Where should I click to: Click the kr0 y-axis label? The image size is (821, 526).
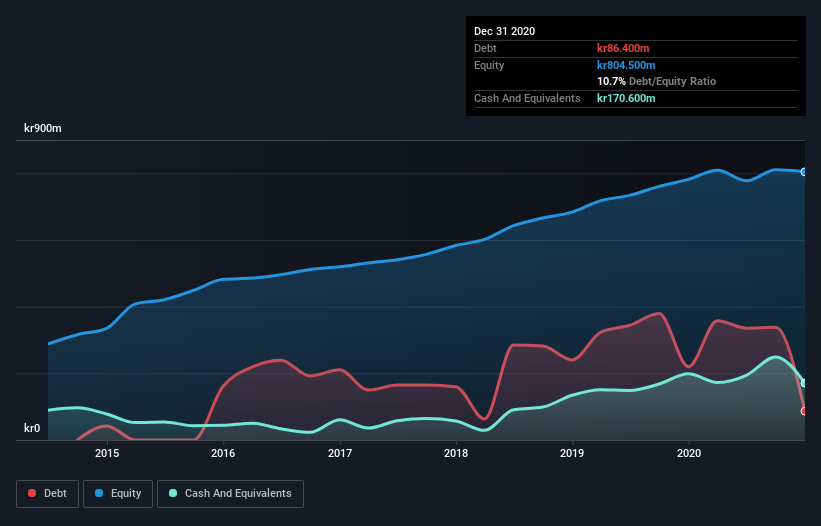(32, 428)
